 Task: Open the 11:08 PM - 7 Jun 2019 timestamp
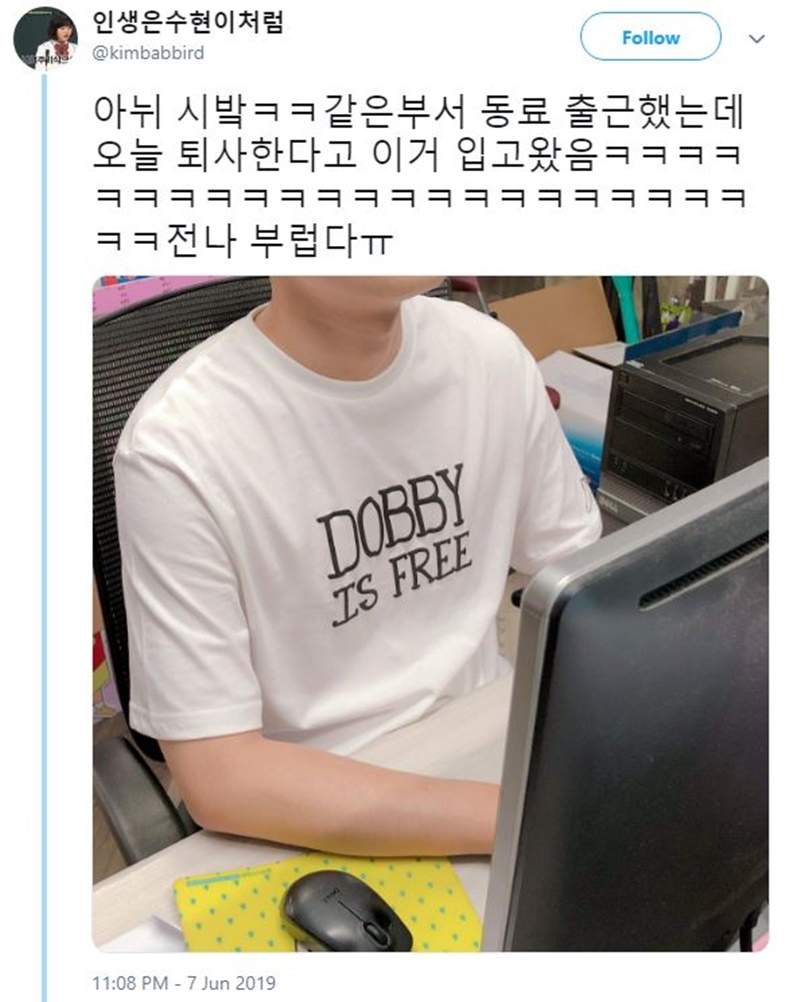[184, 982]
